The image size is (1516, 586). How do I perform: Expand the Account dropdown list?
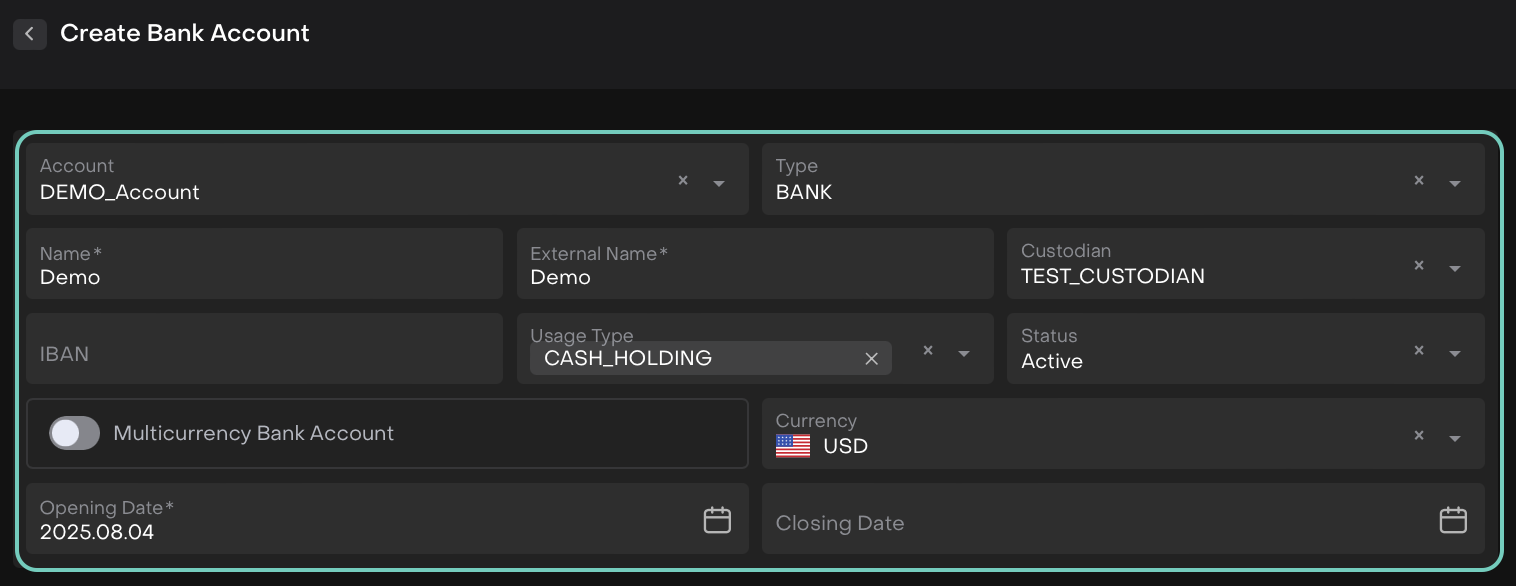tap(719, 183)
